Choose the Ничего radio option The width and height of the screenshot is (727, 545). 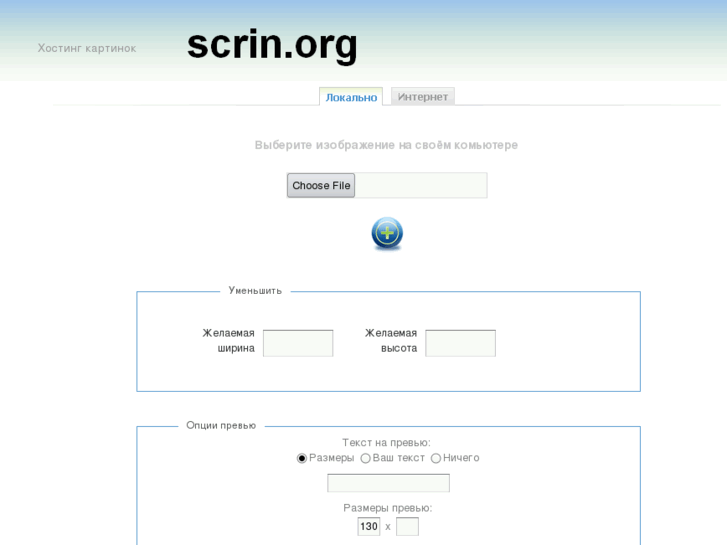436,458
